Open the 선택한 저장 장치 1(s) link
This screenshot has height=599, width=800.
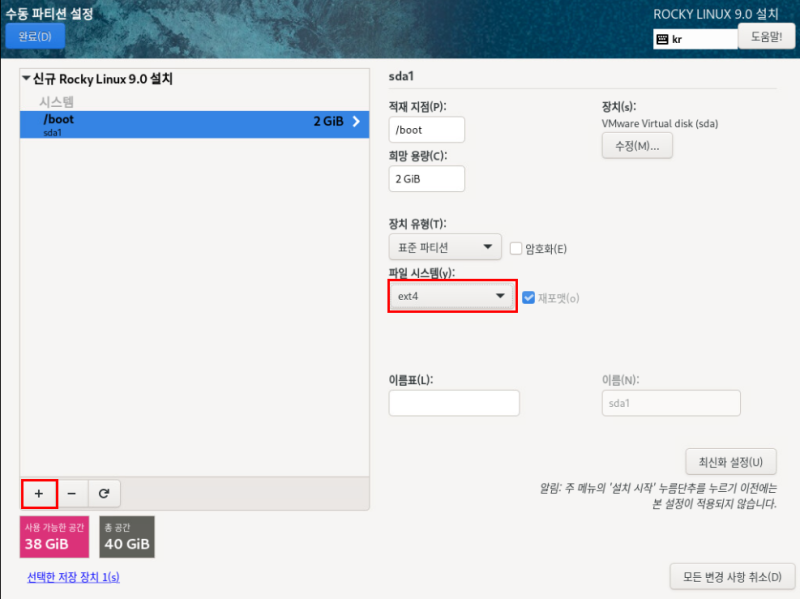point(73,577)
